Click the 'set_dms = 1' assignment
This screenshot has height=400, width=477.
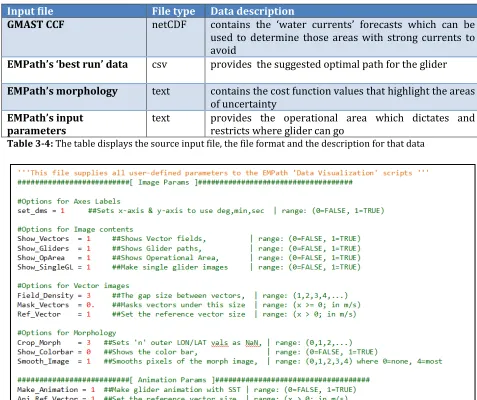(x=41, y=211)
